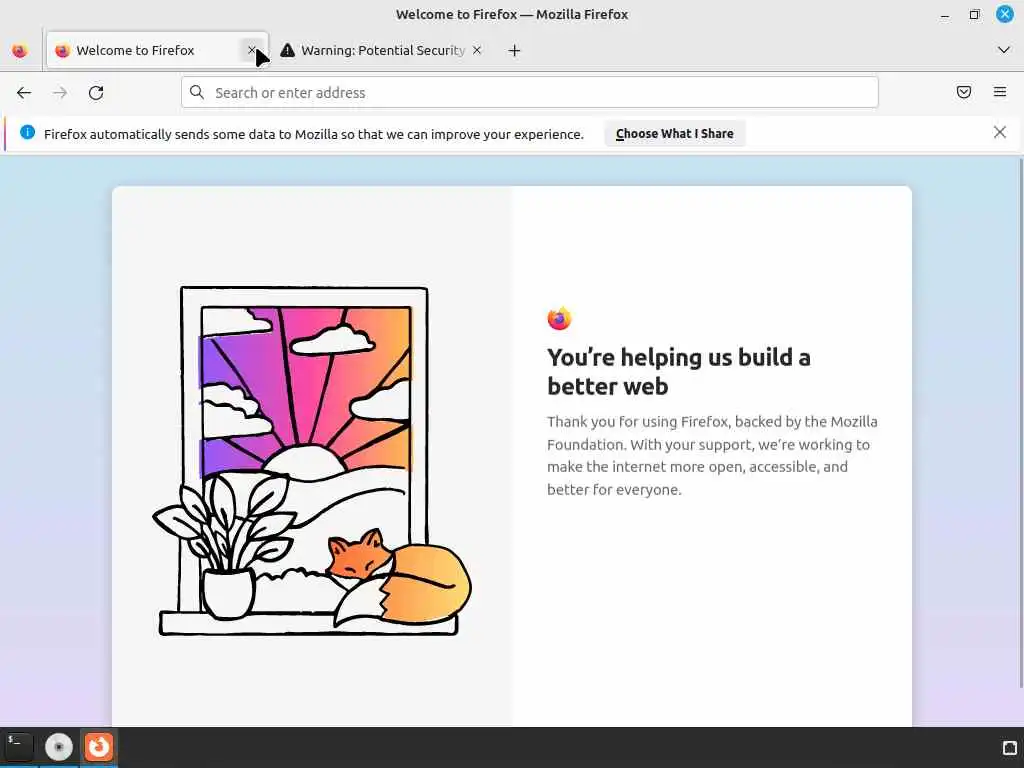The image size is (1024, 768).
Task: Open the Save to Pocket icon
Action: (964, 92)
